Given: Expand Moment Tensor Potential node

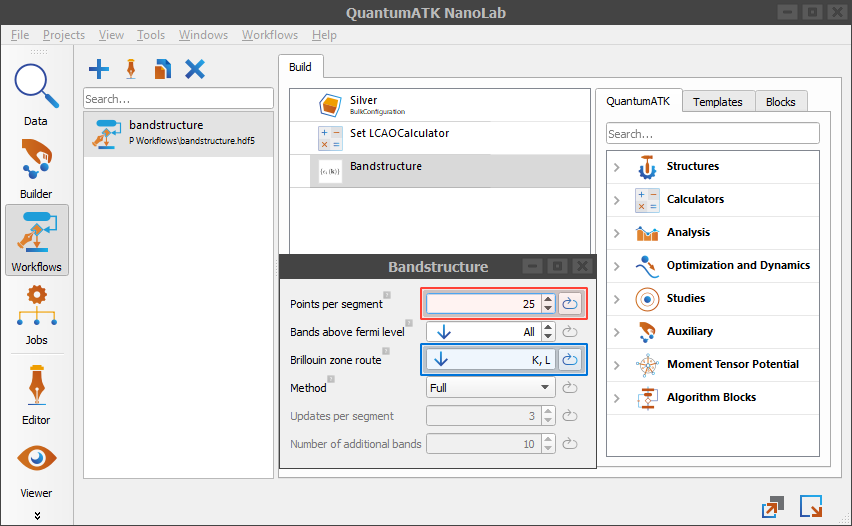Looking at the screenshot, I should 617,365.
